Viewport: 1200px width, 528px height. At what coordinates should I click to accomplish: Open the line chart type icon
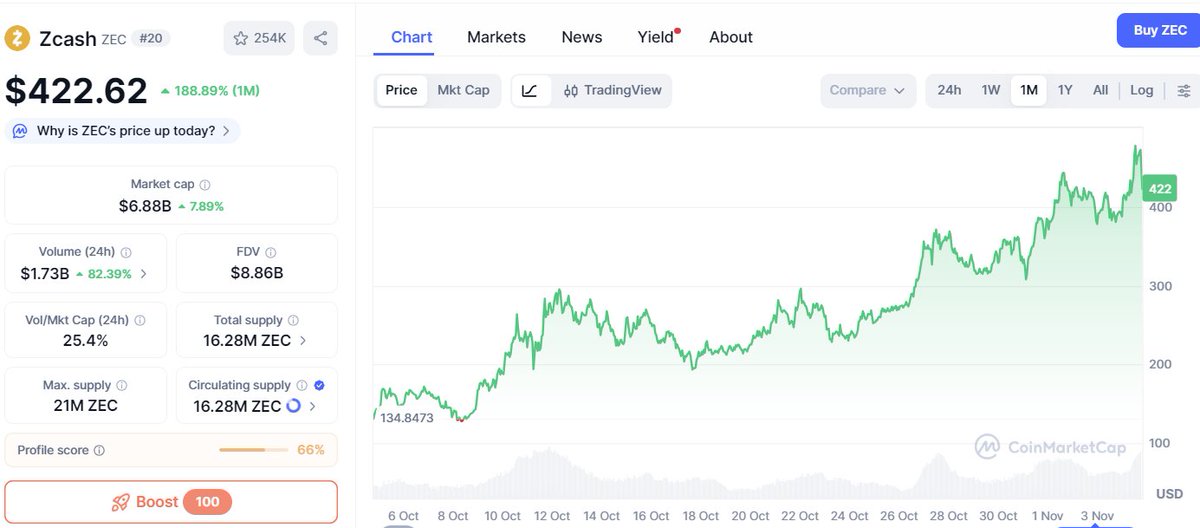(530, 90)
